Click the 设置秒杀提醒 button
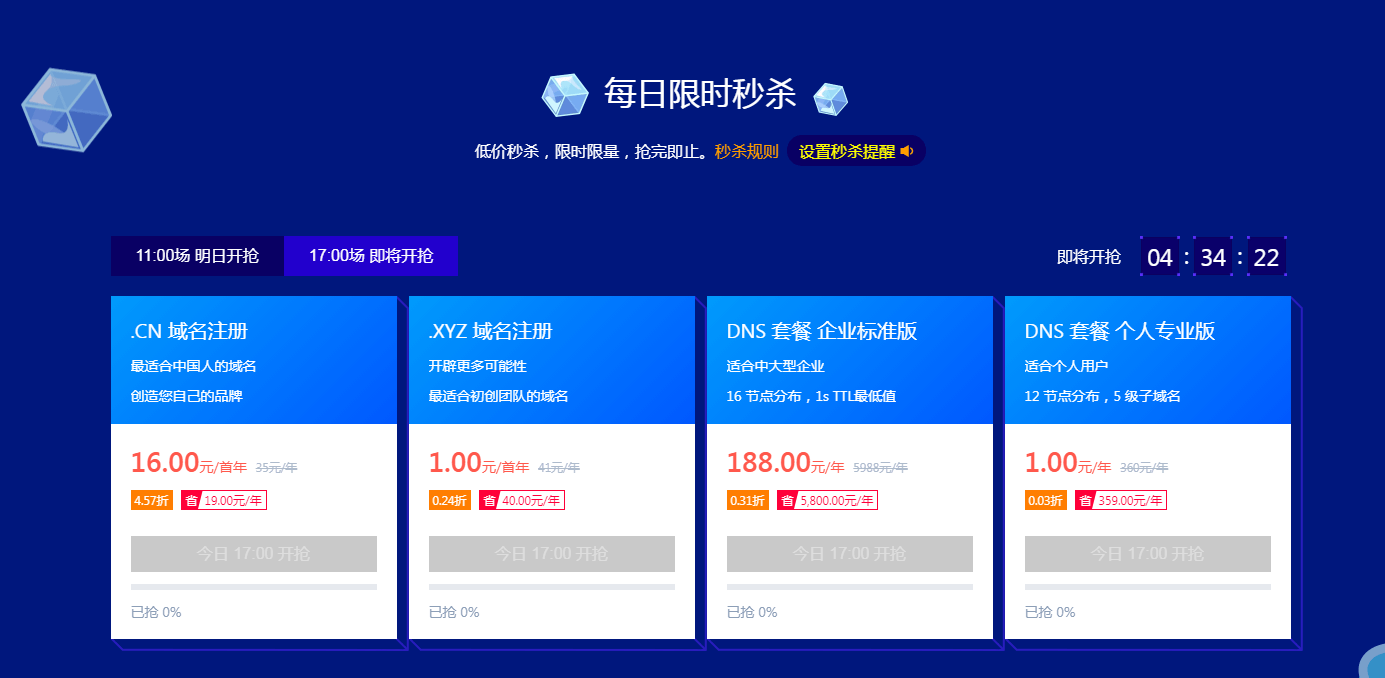This screenshot has height=678, width=1385. coord(856,151)
